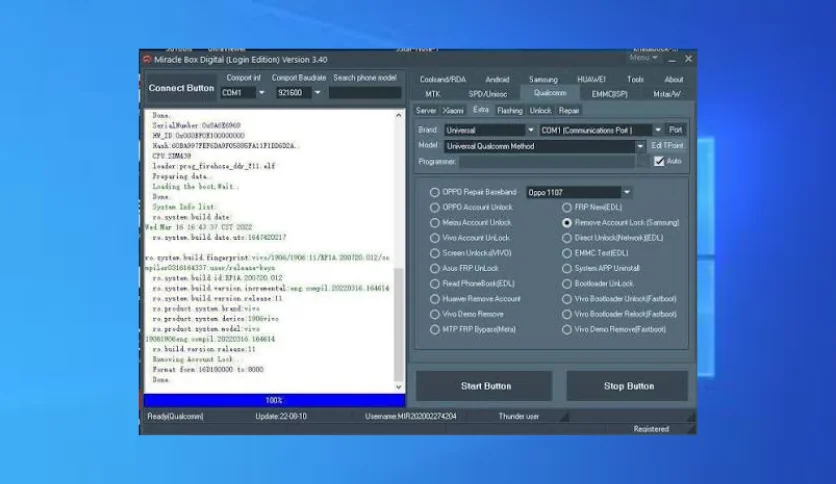Click the Programmer path field
Screen dimensions: 836x484
pos(548,162)
